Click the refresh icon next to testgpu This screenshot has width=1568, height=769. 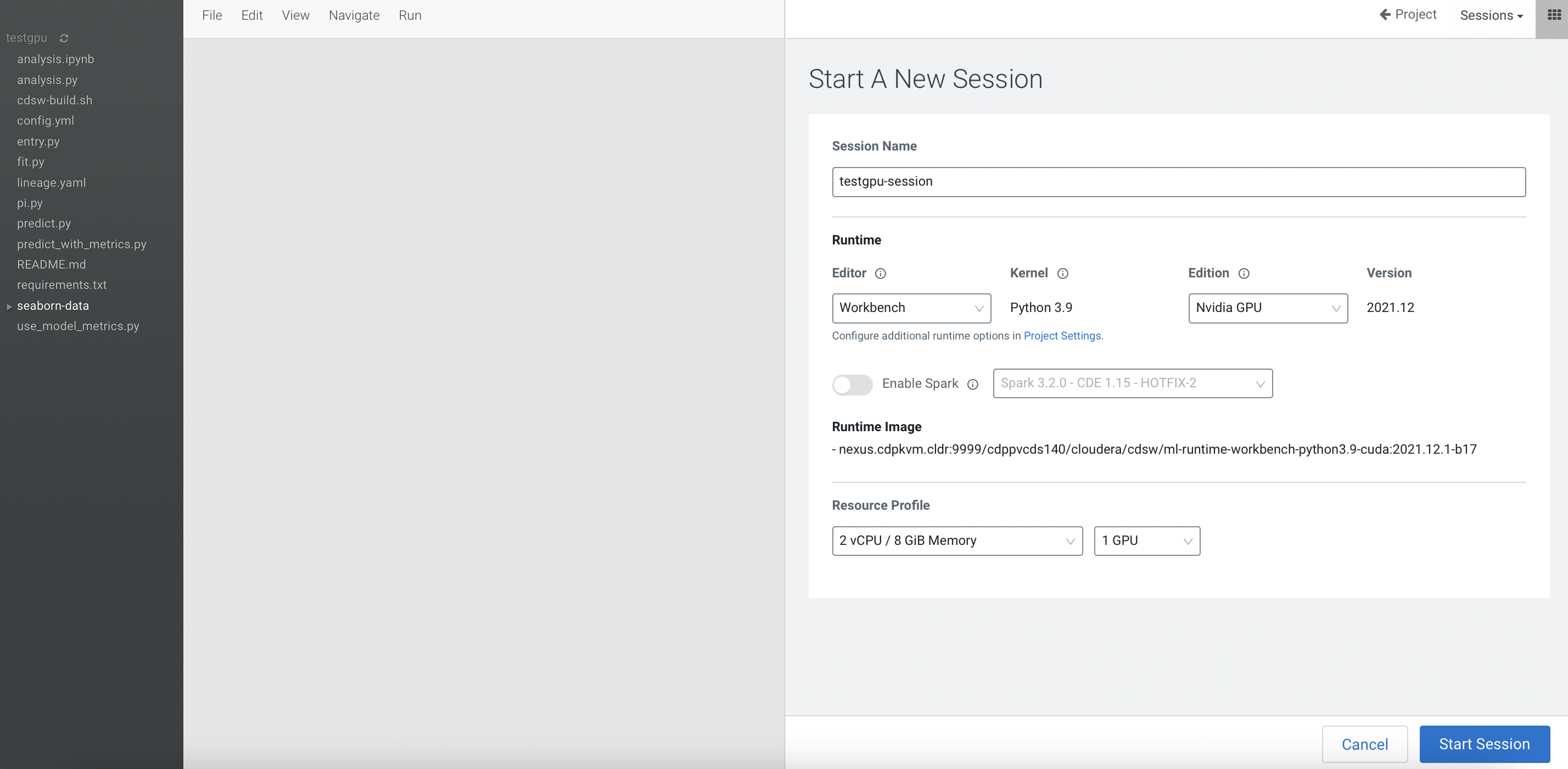(64, 38)
